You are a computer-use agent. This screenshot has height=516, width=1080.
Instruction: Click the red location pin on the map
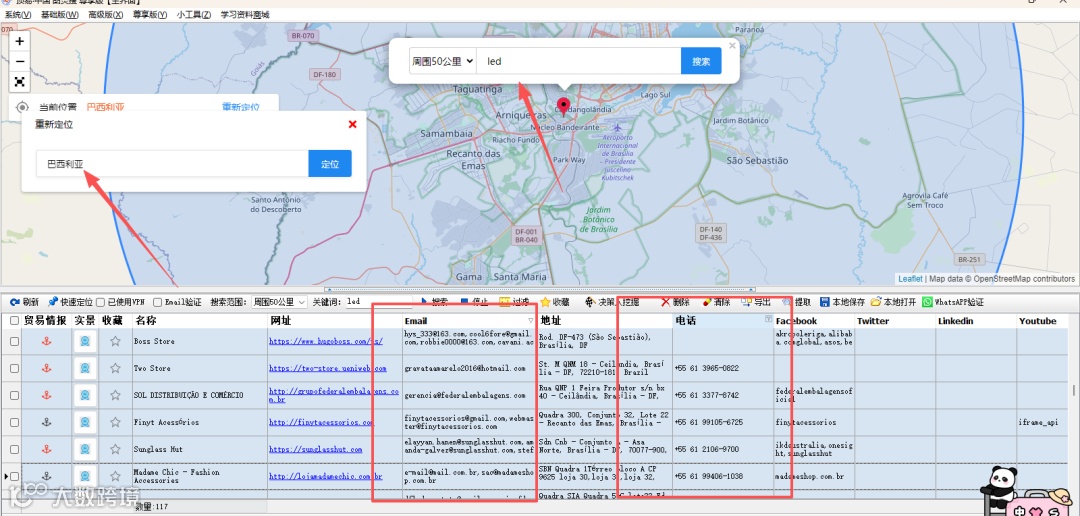[x=564, y=106]
